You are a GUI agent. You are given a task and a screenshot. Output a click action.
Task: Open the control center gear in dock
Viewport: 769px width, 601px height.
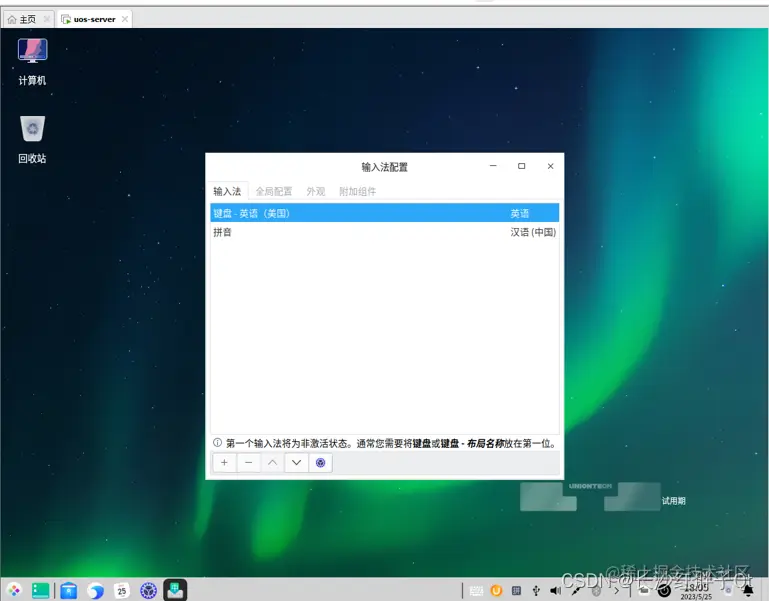coord(148,590)
